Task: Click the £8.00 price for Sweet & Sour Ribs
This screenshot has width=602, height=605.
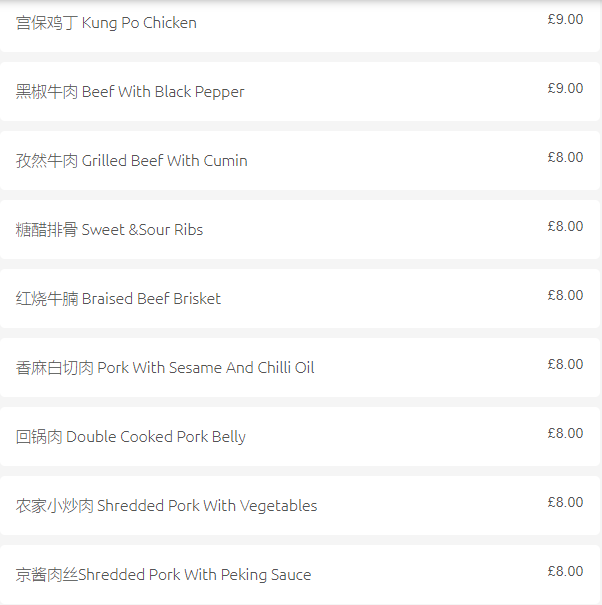Action: [565, 226]
